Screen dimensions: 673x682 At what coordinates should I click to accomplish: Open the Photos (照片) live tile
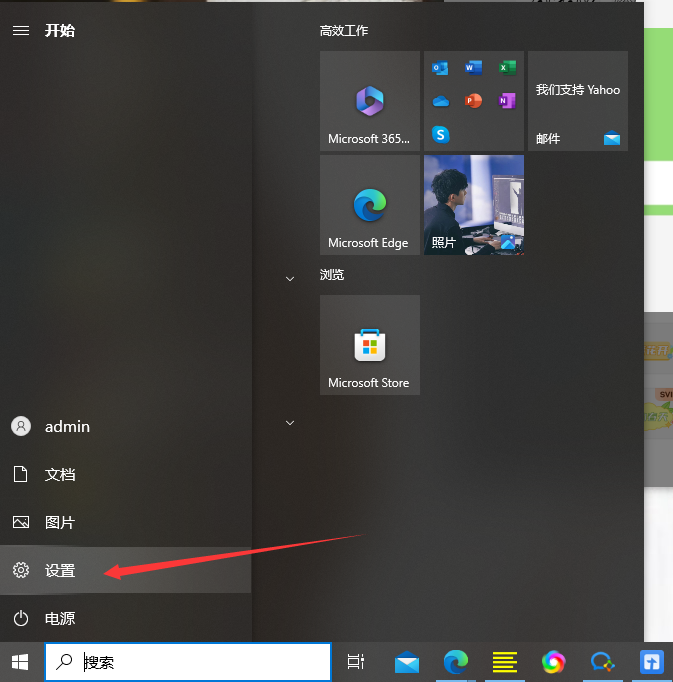(473, 205)
